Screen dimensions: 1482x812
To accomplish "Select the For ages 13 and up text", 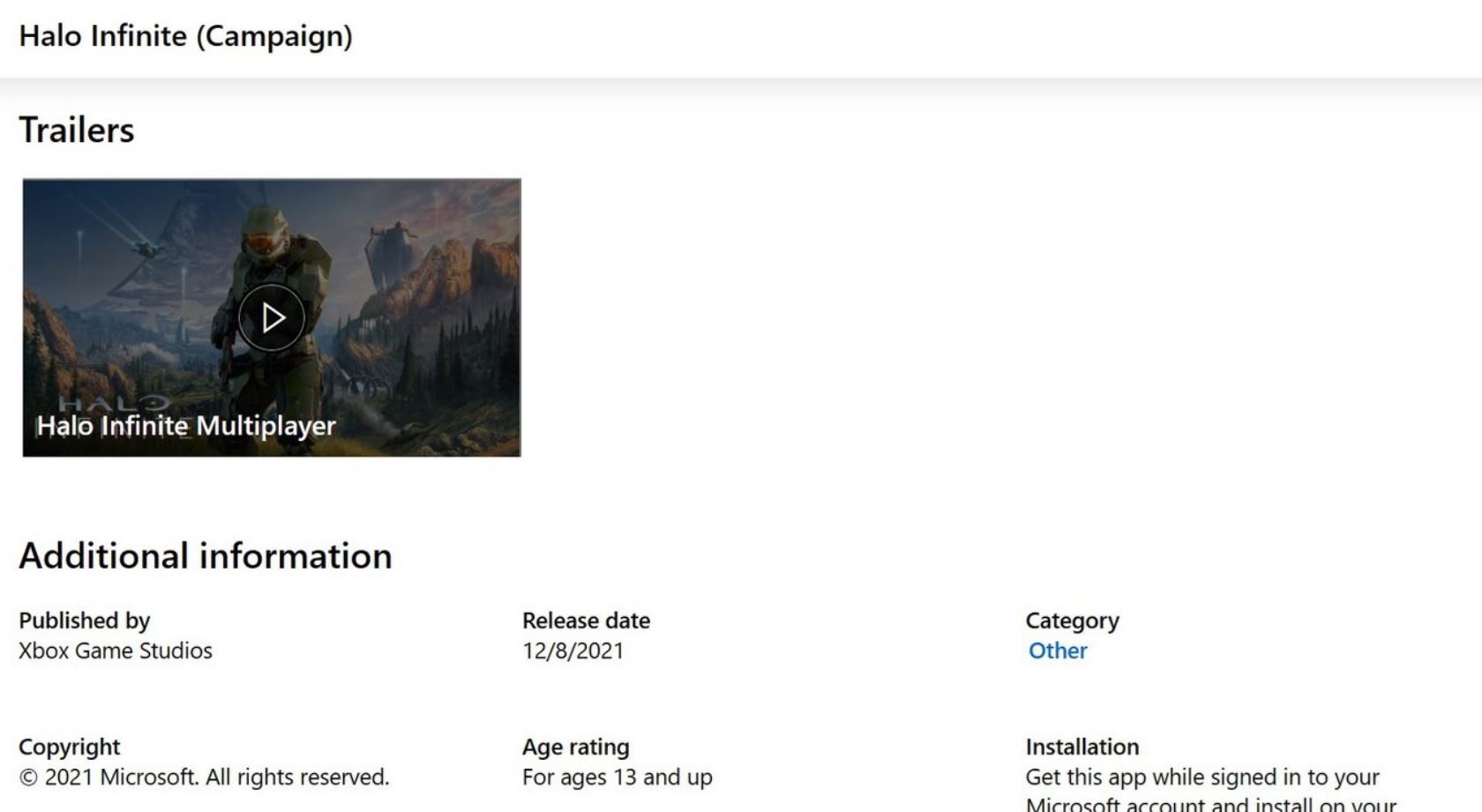I will (x=617, y=777).
